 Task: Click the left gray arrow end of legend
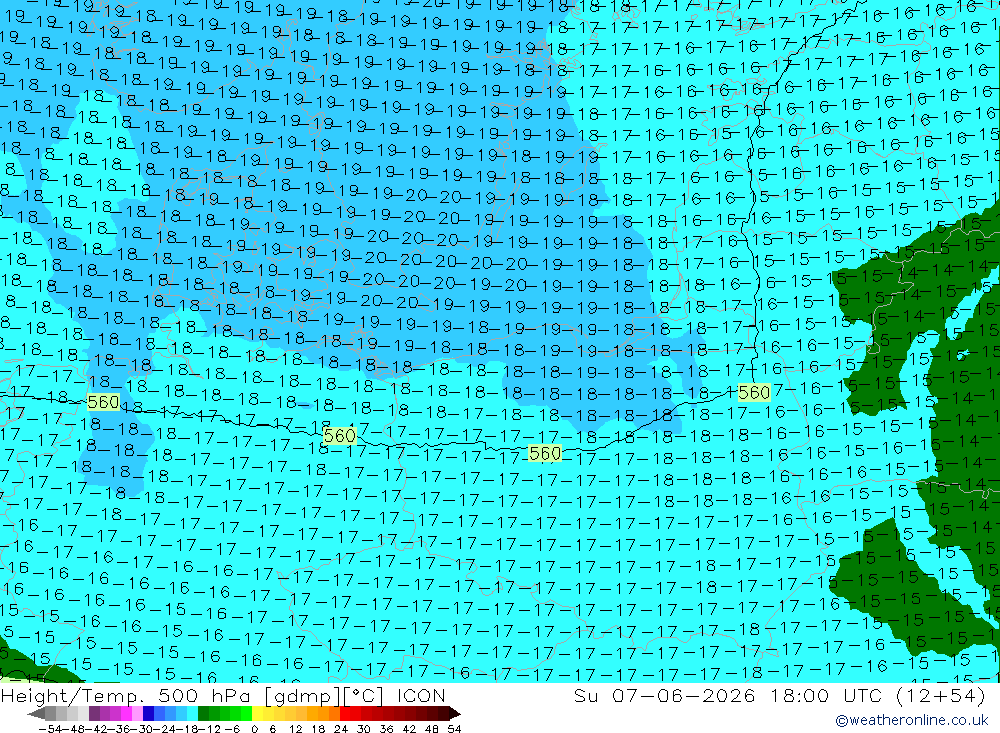coord(36,714)
